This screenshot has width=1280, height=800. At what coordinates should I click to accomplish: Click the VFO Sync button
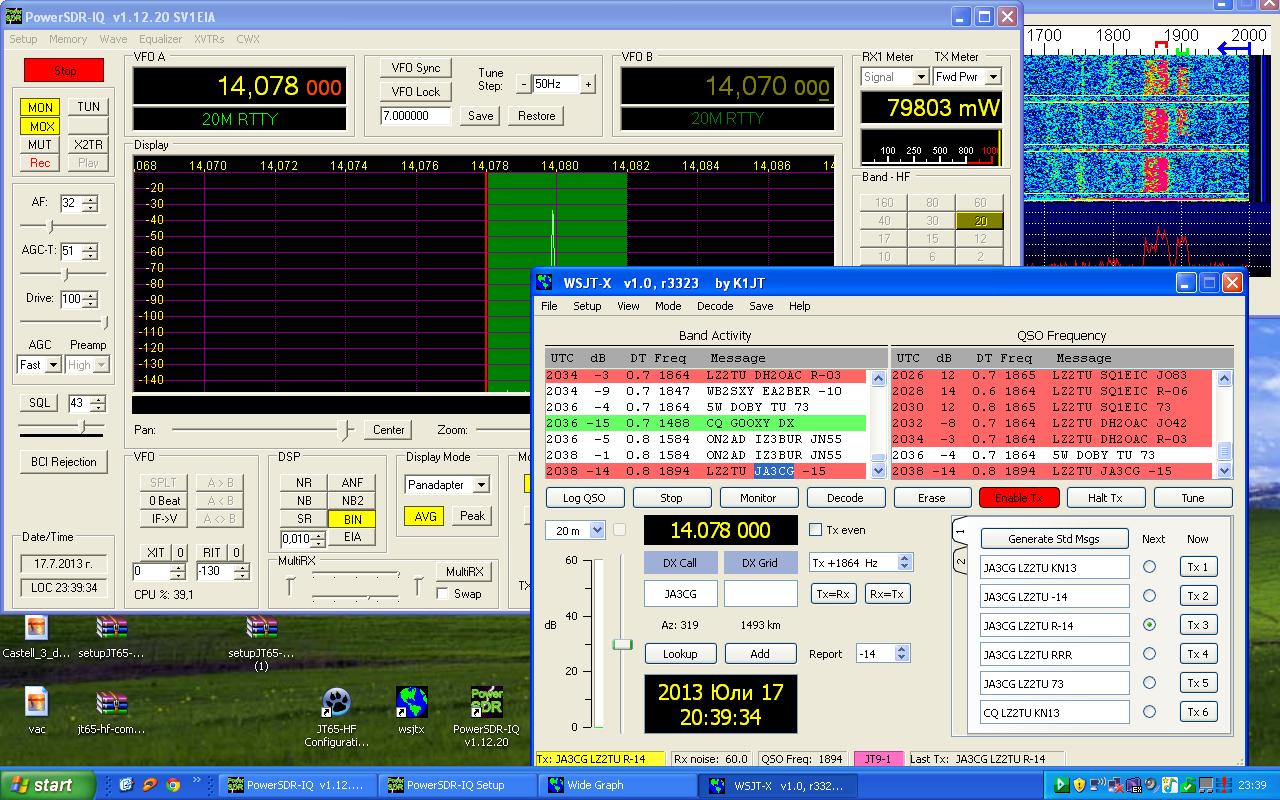[x=415, y=68]
